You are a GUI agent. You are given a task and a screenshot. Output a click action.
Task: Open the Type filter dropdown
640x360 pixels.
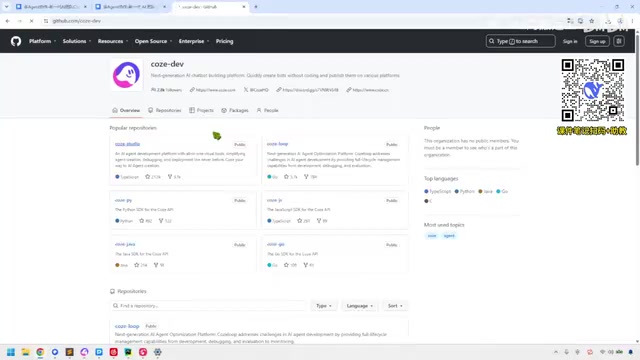tap(324, 306)
